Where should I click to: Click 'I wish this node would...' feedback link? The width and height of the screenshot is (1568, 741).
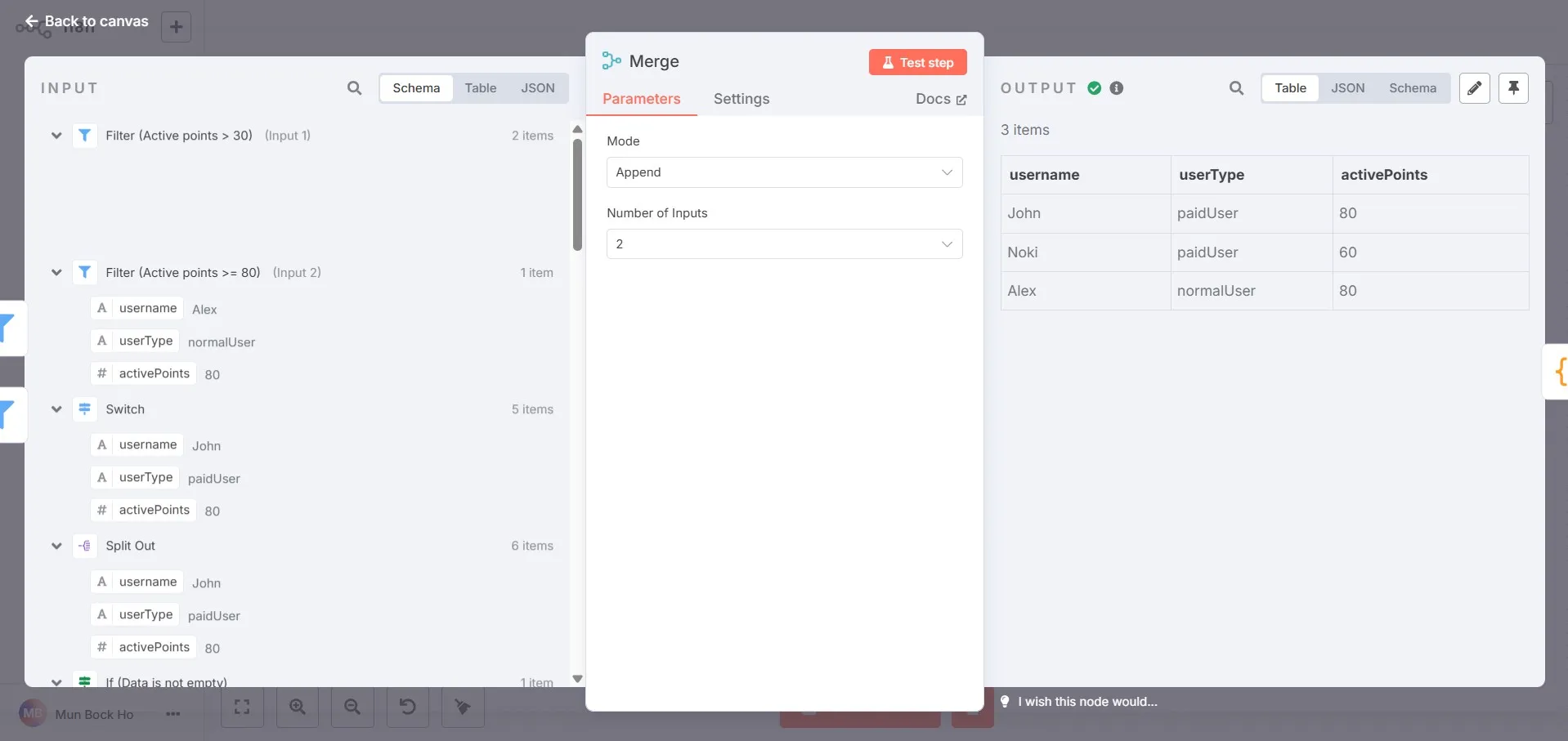1087,702
